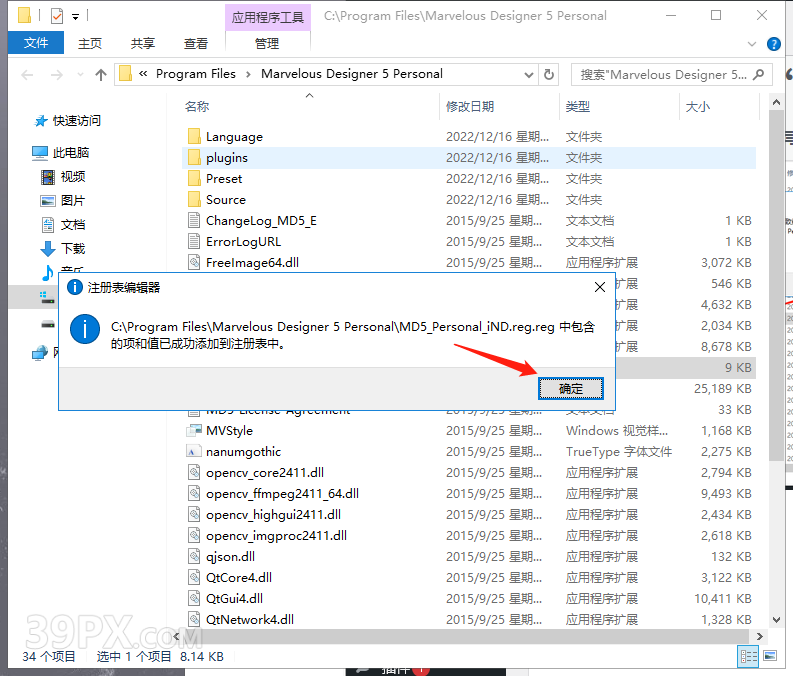
Task: Expand the ribbon with the chevron
Action: [752, 44]
